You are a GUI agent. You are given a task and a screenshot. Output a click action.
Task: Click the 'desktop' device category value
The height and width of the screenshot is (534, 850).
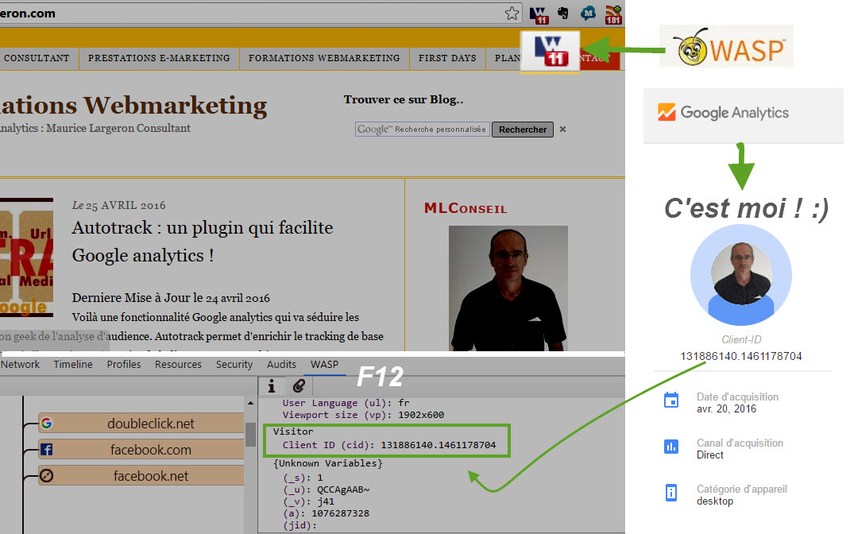(715, 501)
